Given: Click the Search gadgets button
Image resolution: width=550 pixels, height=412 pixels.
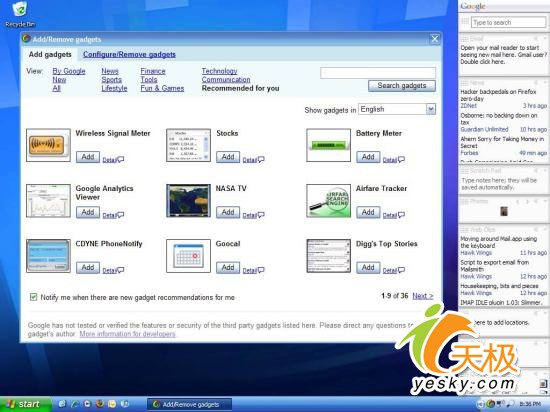Looking at the screenshot, I should [402, 86].
